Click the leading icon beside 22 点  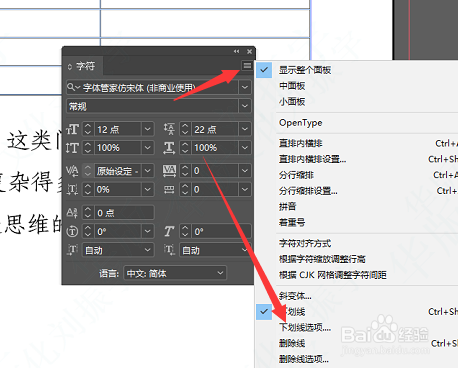[x=169, y=129]
